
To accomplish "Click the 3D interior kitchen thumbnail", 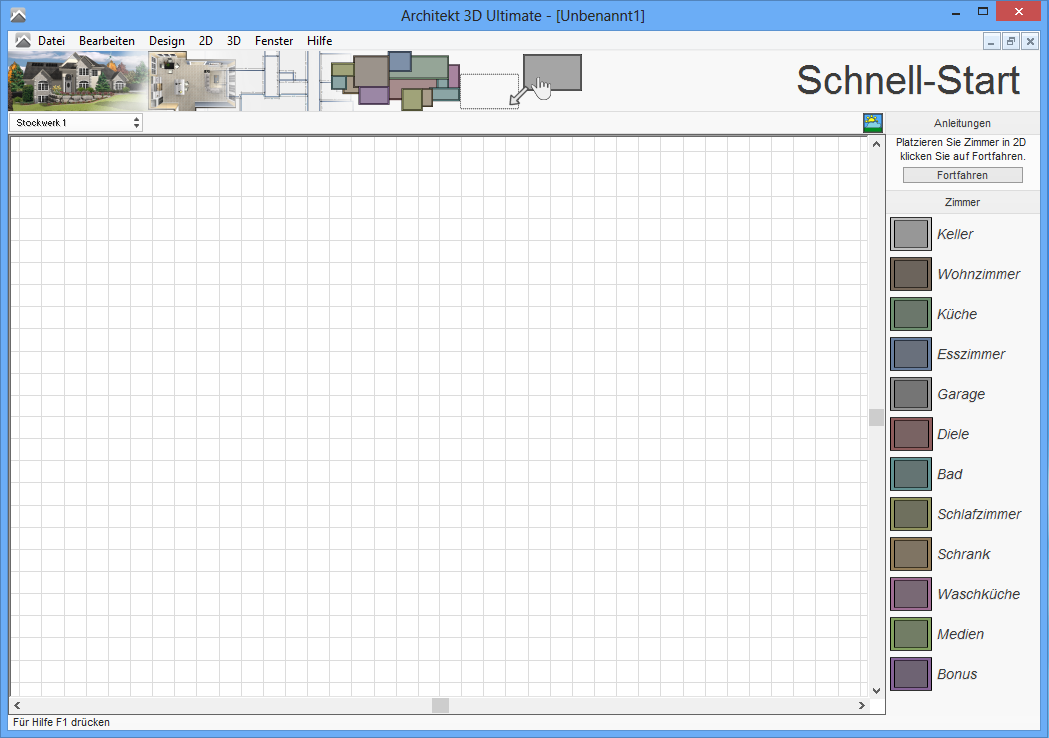I will (193, 82).
